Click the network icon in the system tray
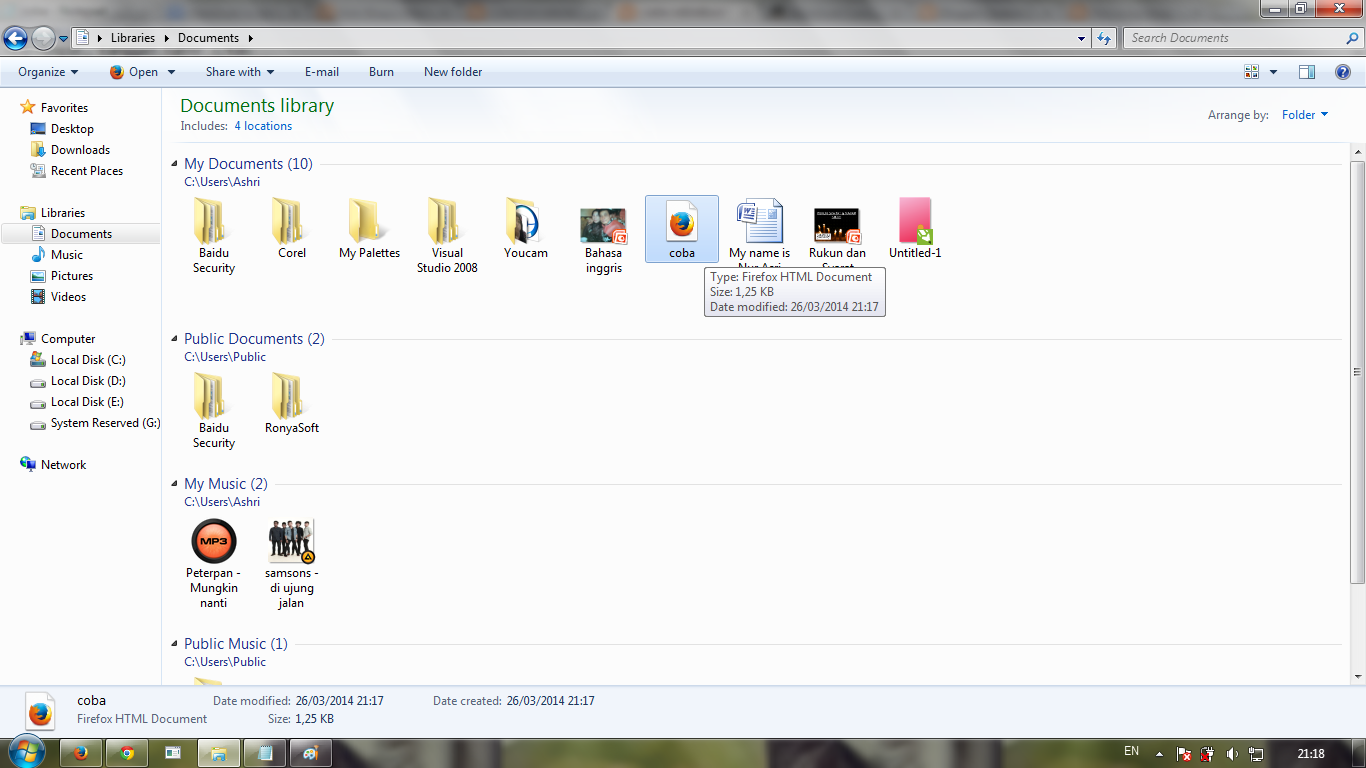 (x=1256, y=753)
